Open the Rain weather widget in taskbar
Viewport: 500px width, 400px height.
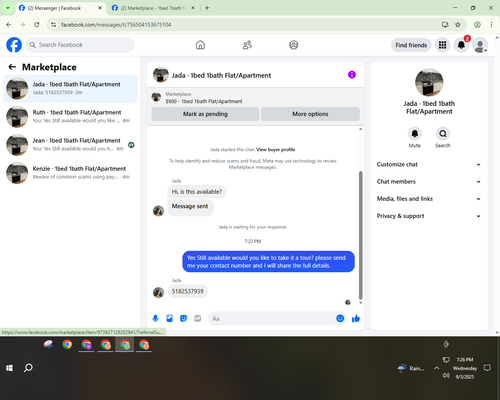(x=411, y=368)
